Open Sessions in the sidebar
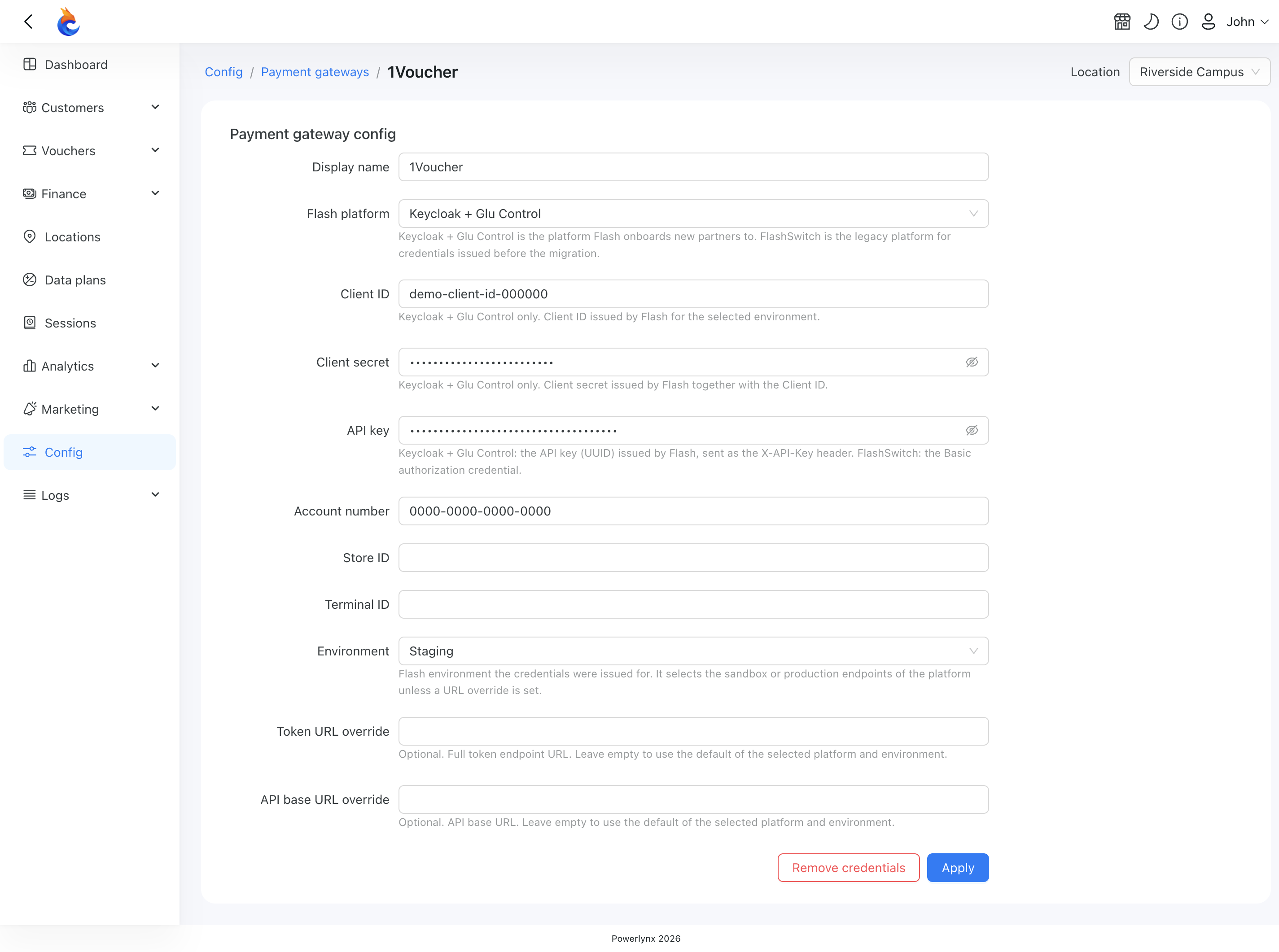Screen dimensions: 1279x952 pyautogui.click(x=89, y=323)
